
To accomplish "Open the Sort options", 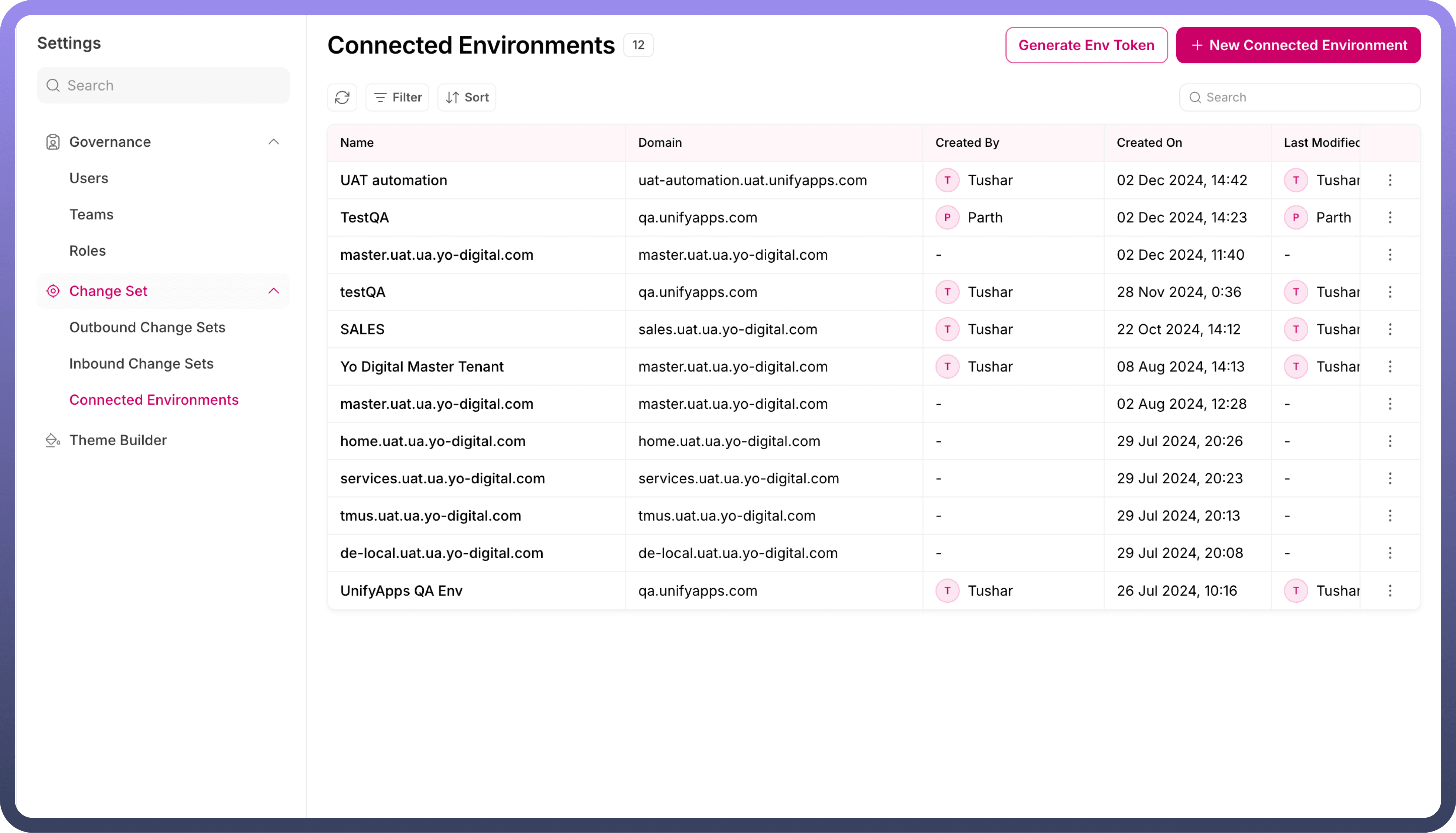I will (x=467, y=97).
